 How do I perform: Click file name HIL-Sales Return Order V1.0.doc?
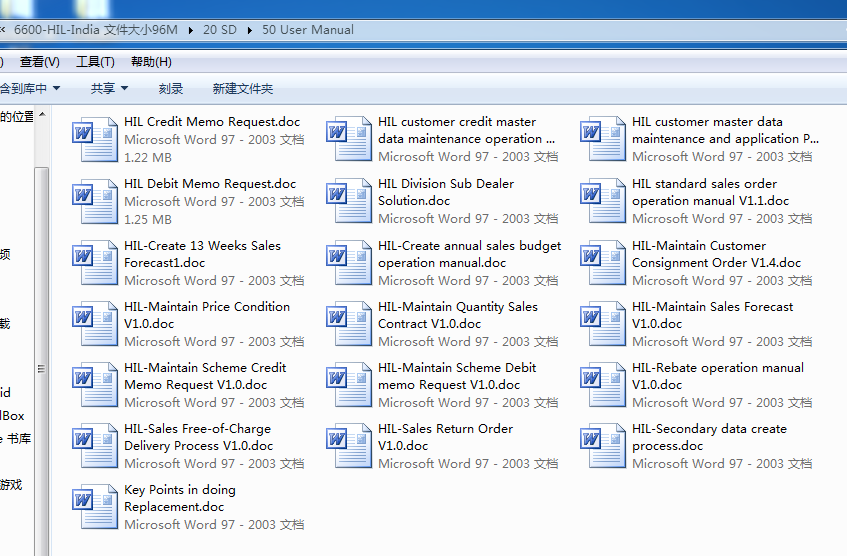446,437
